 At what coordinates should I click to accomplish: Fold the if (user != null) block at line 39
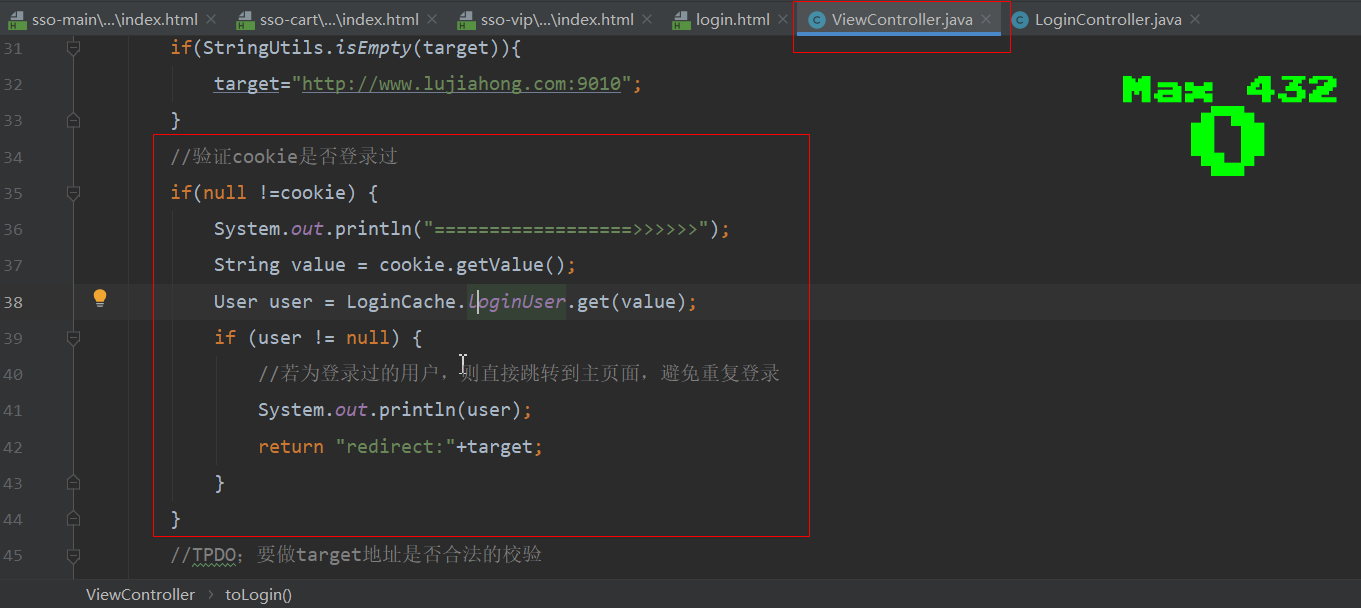(x=73, y=338)
